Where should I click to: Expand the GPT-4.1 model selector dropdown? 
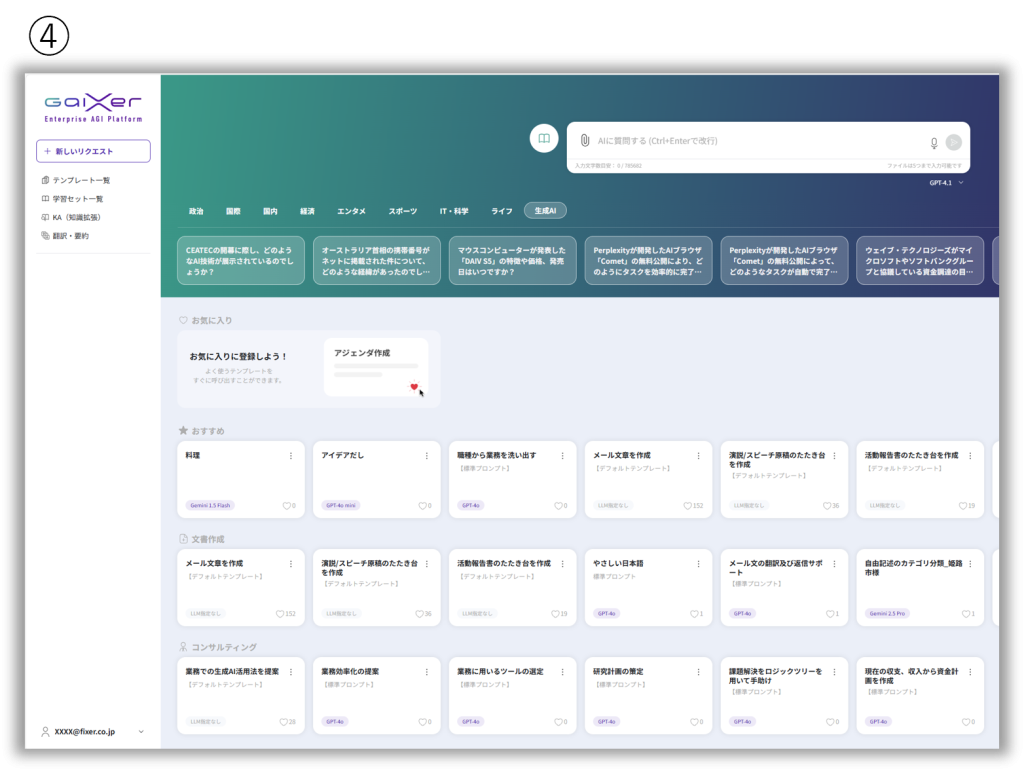[x=946, y=183]
